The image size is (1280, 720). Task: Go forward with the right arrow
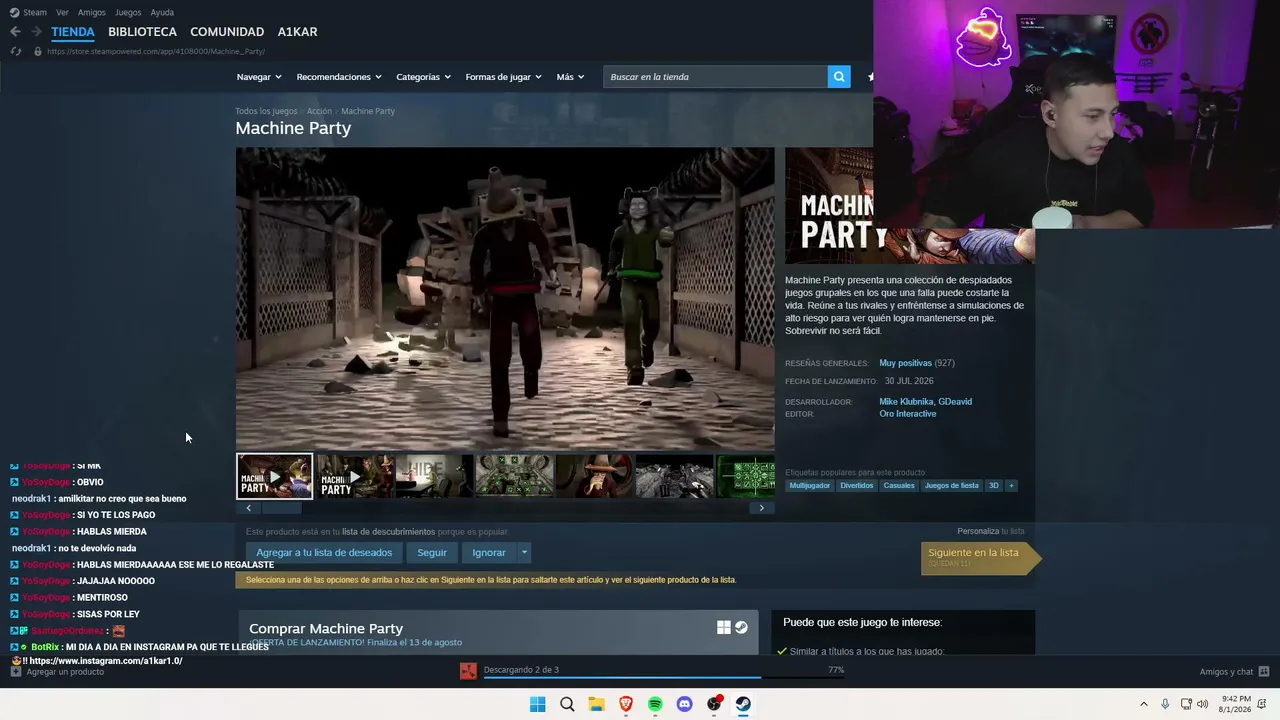[x=36, y=32]
